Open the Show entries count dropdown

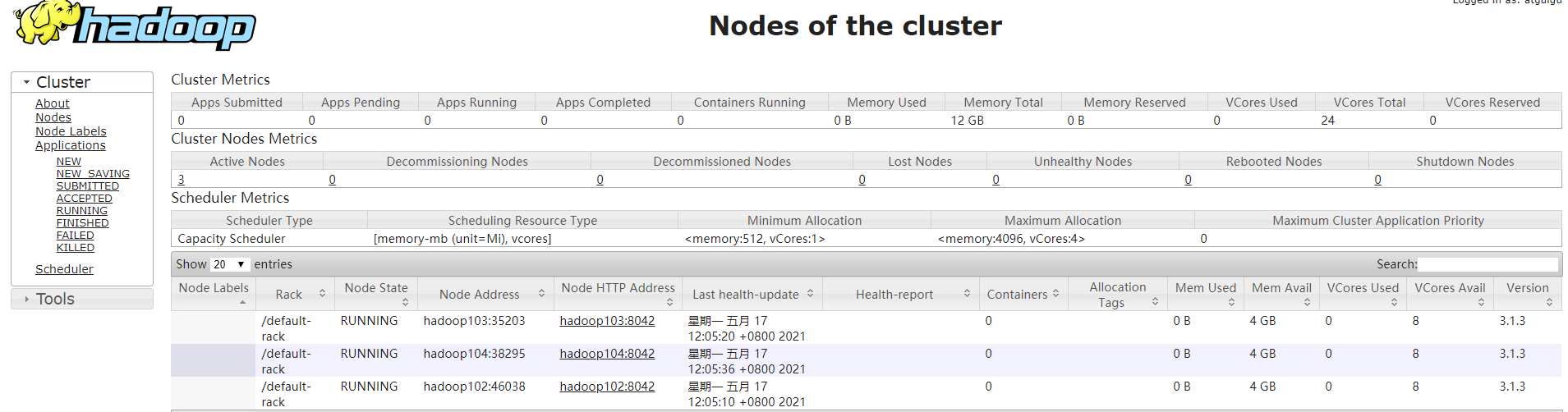(x=229, y=264)
